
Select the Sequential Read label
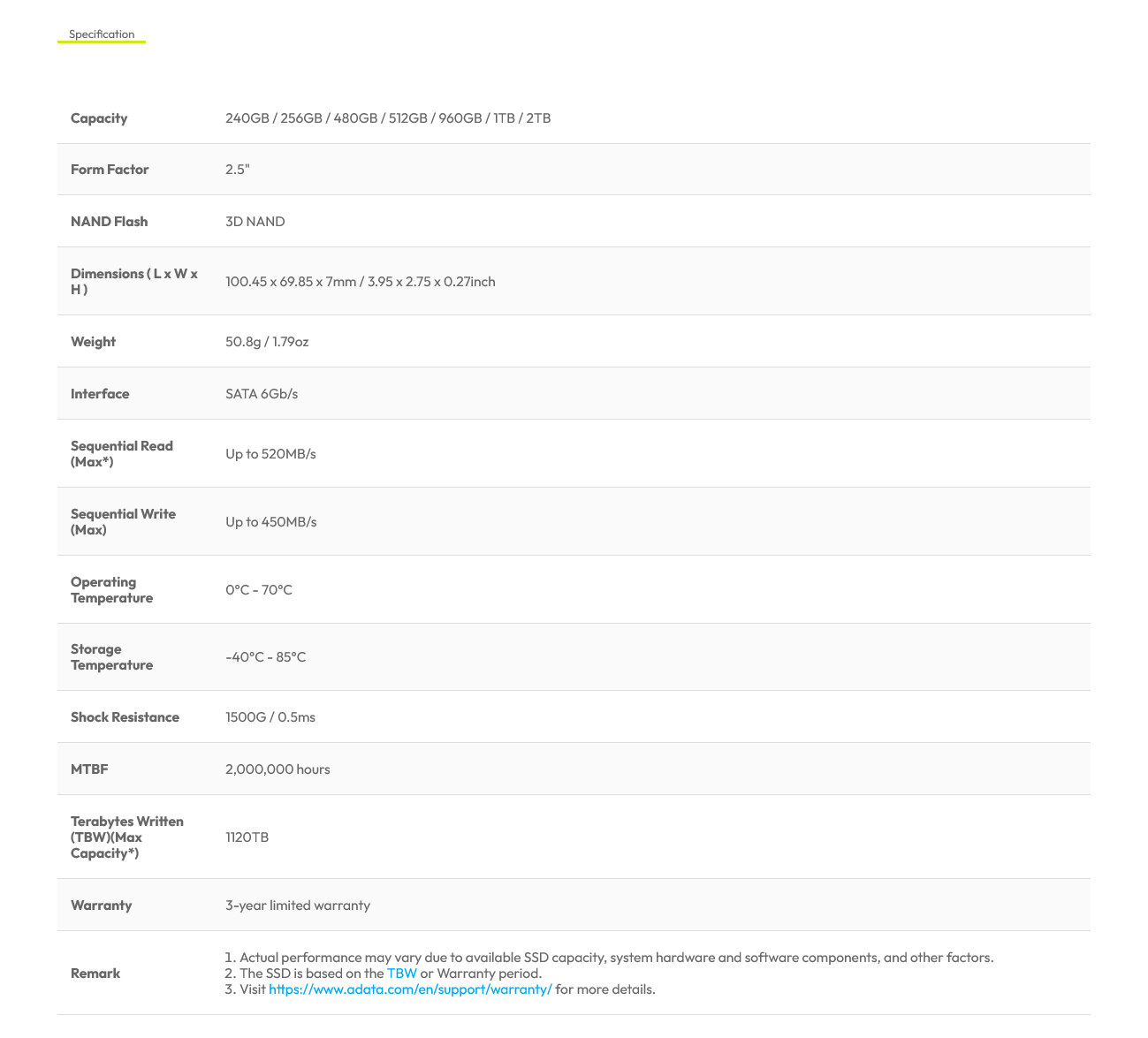pyautogui.click(x=122, y=454)
